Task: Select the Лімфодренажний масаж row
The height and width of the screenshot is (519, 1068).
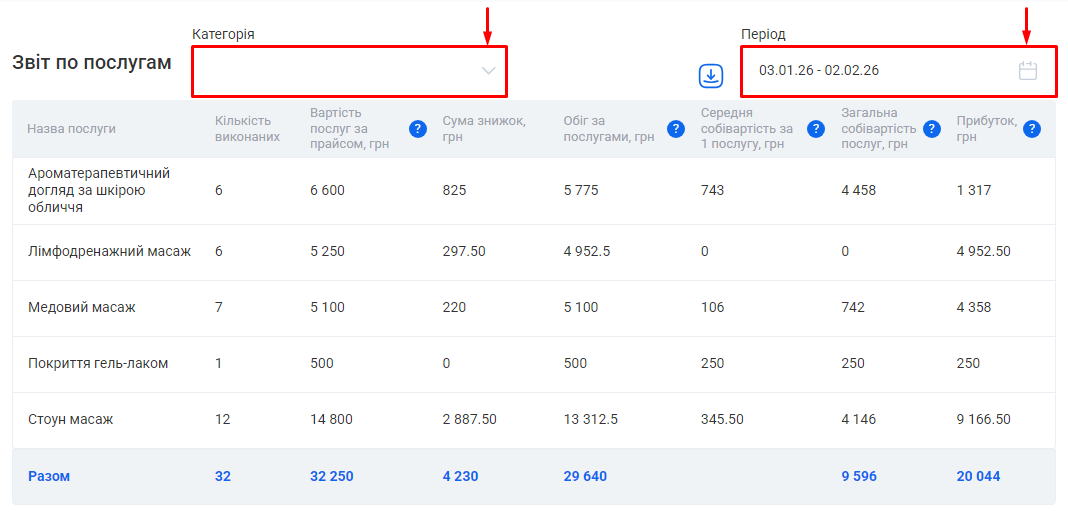Action: (109, 251)
